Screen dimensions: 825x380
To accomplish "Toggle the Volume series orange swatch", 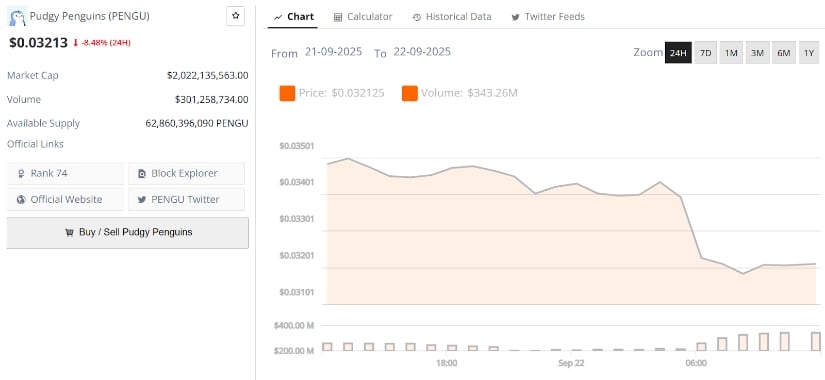I will (409, 93).
